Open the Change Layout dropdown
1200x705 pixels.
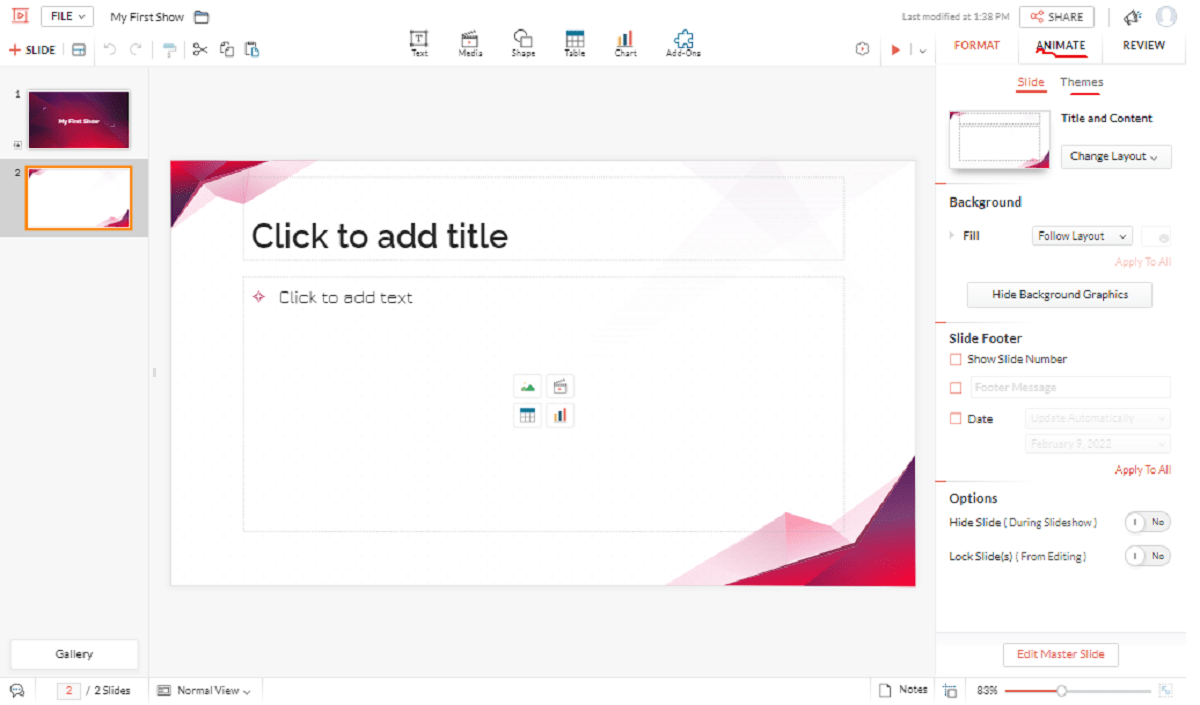(x=1115, y=156)
